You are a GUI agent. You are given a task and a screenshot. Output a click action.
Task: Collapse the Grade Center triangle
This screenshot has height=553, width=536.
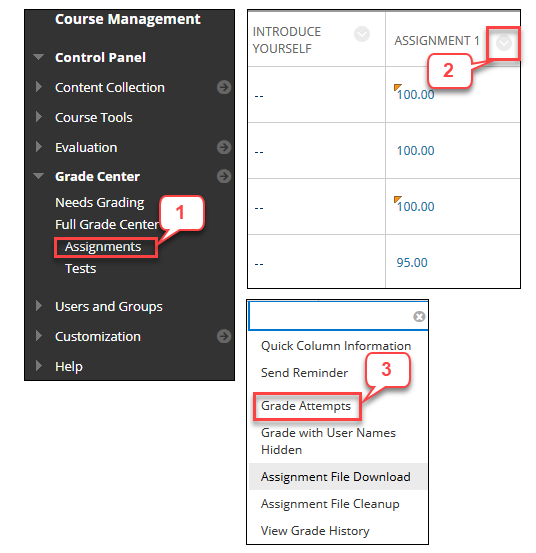(38, 176)
